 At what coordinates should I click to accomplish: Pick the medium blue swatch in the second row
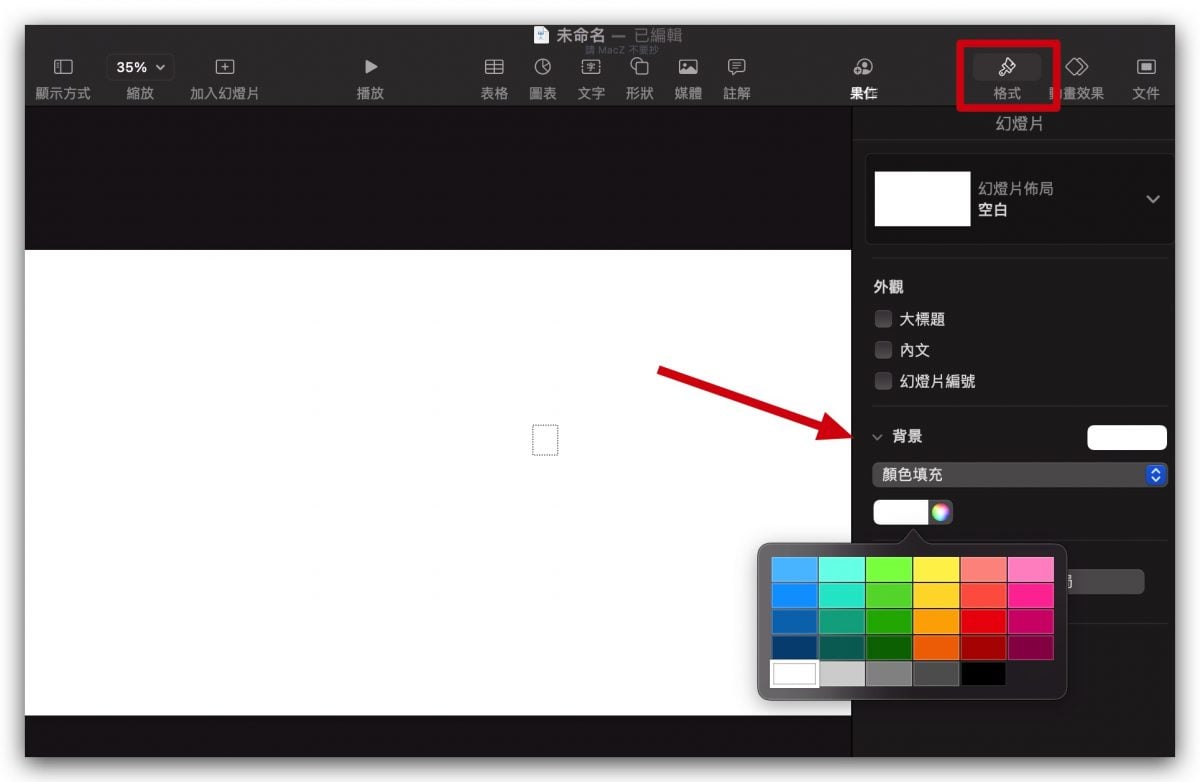794,595
